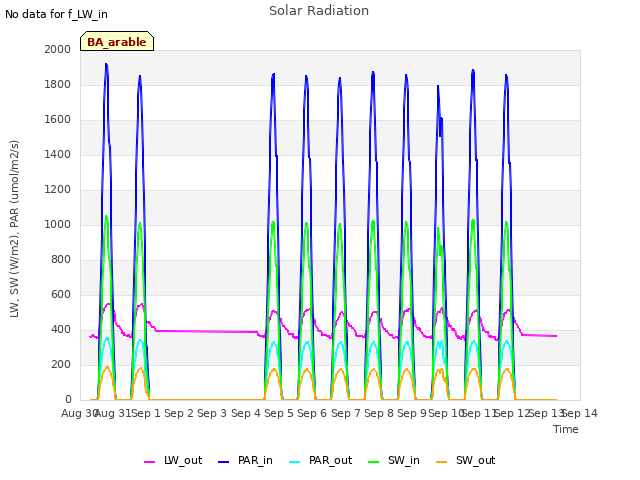This screenshot has height=480, width=640.
Task: Click the Sep 5 x-axis tick label
Action: [279, 413]
